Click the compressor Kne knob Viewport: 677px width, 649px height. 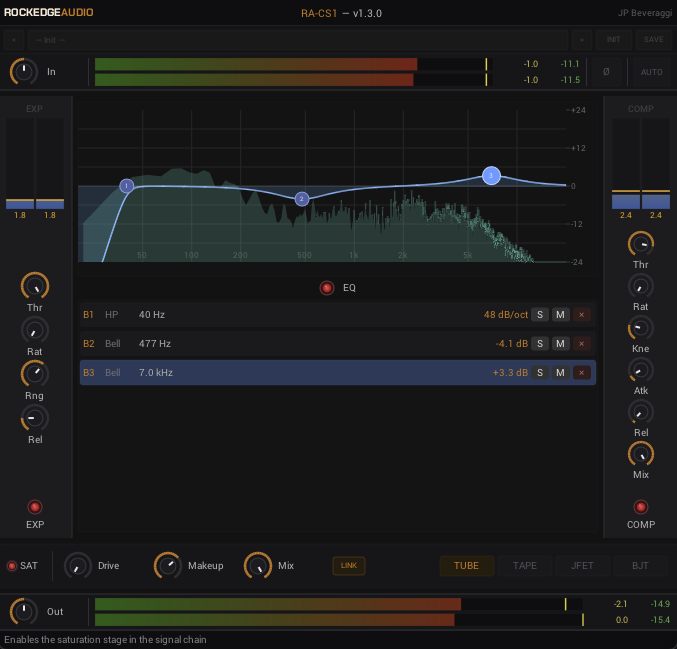[x=641, y=328]
